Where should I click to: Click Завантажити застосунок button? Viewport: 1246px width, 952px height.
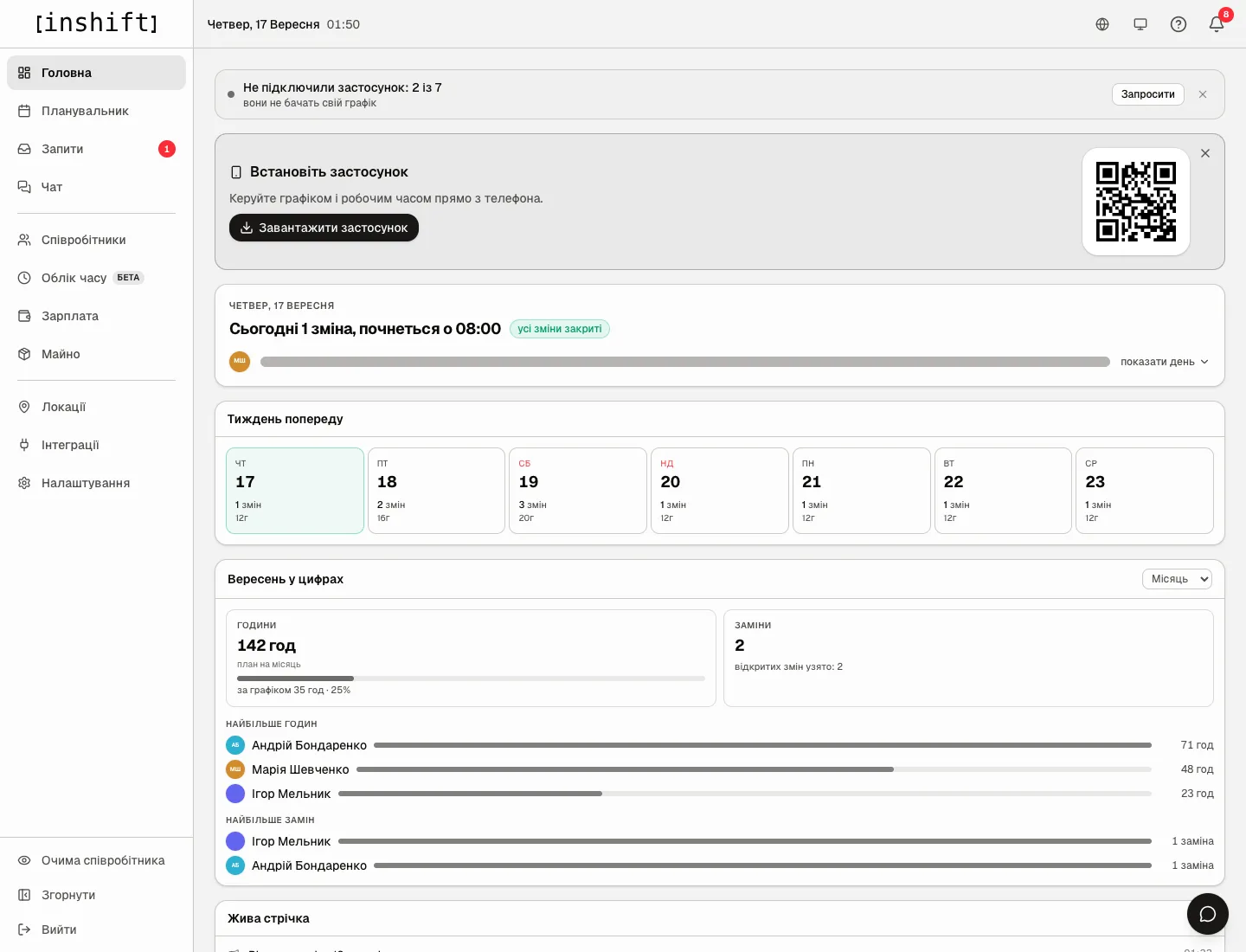[324, 228]
